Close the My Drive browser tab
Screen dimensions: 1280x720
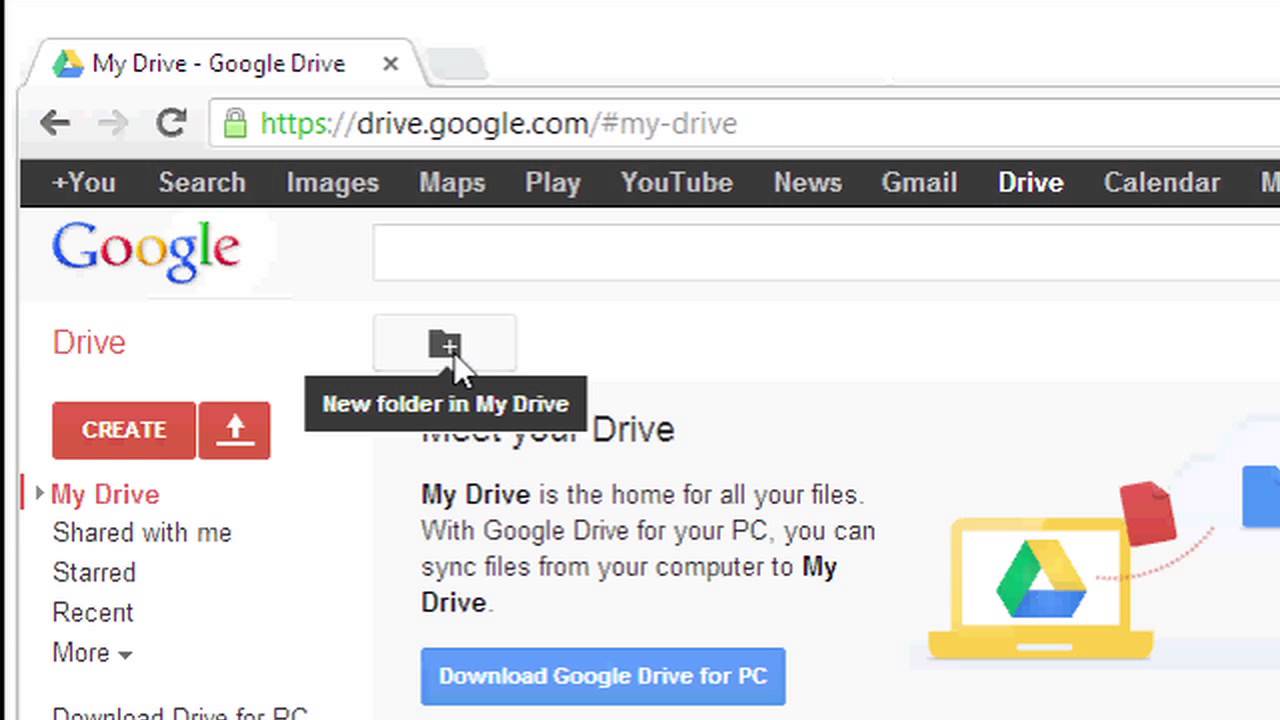[390, 64]
